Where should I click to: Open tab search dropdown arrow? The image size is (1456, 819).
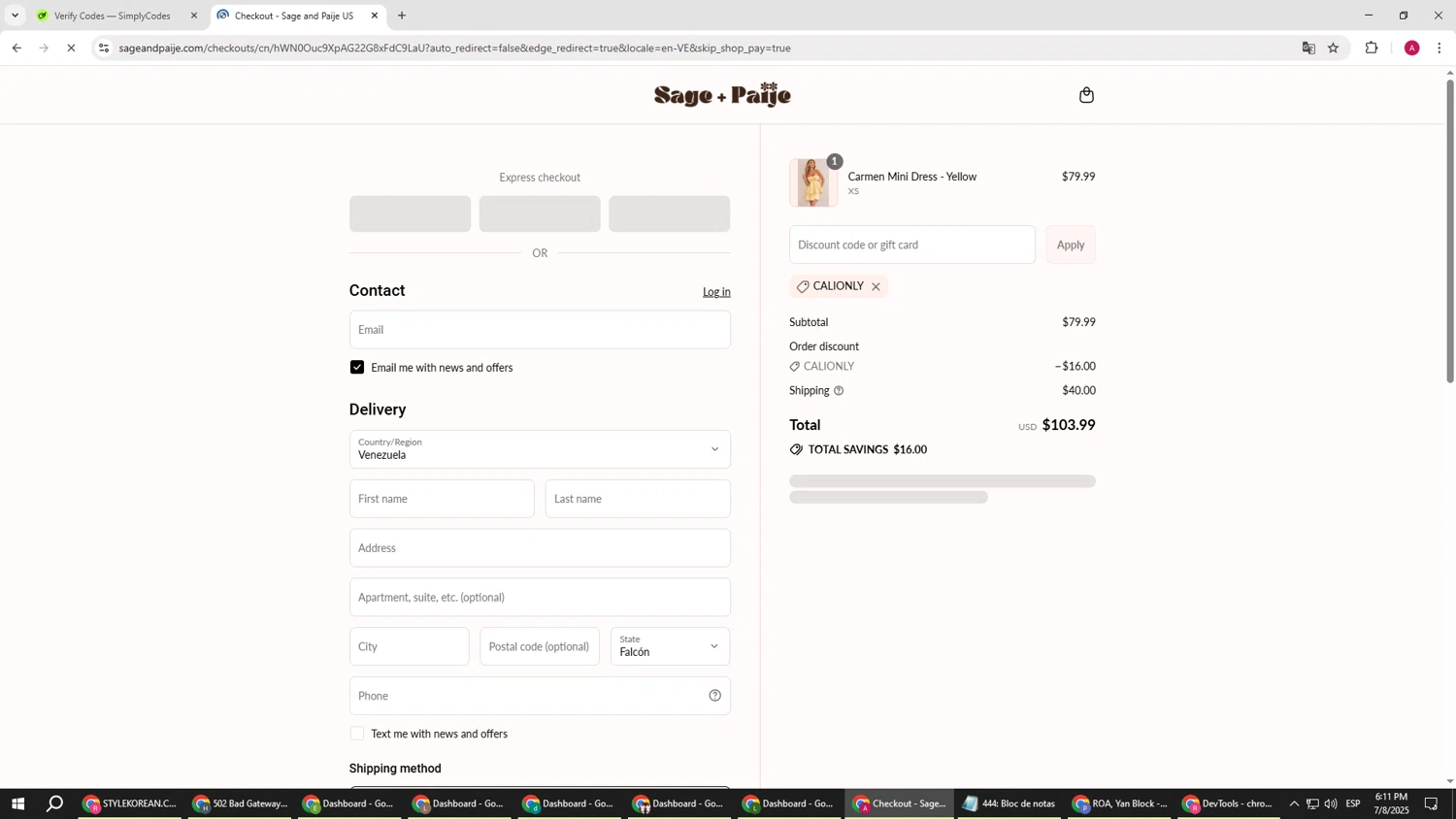[x=15, y=16]
